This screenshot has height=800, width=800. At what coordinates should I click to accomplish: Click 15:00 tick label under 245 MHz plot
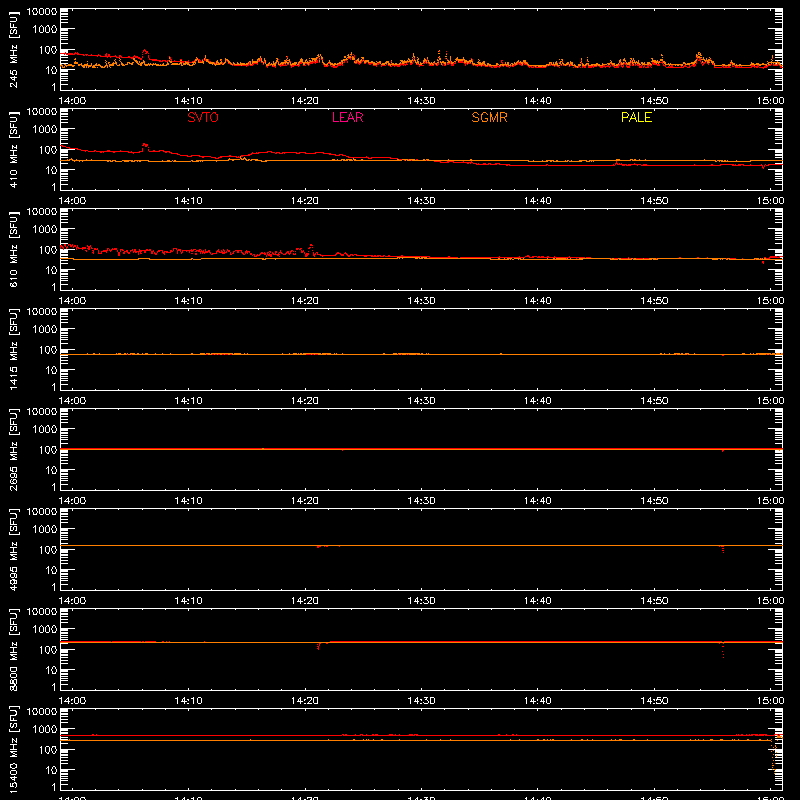click(x=770, y=101)
